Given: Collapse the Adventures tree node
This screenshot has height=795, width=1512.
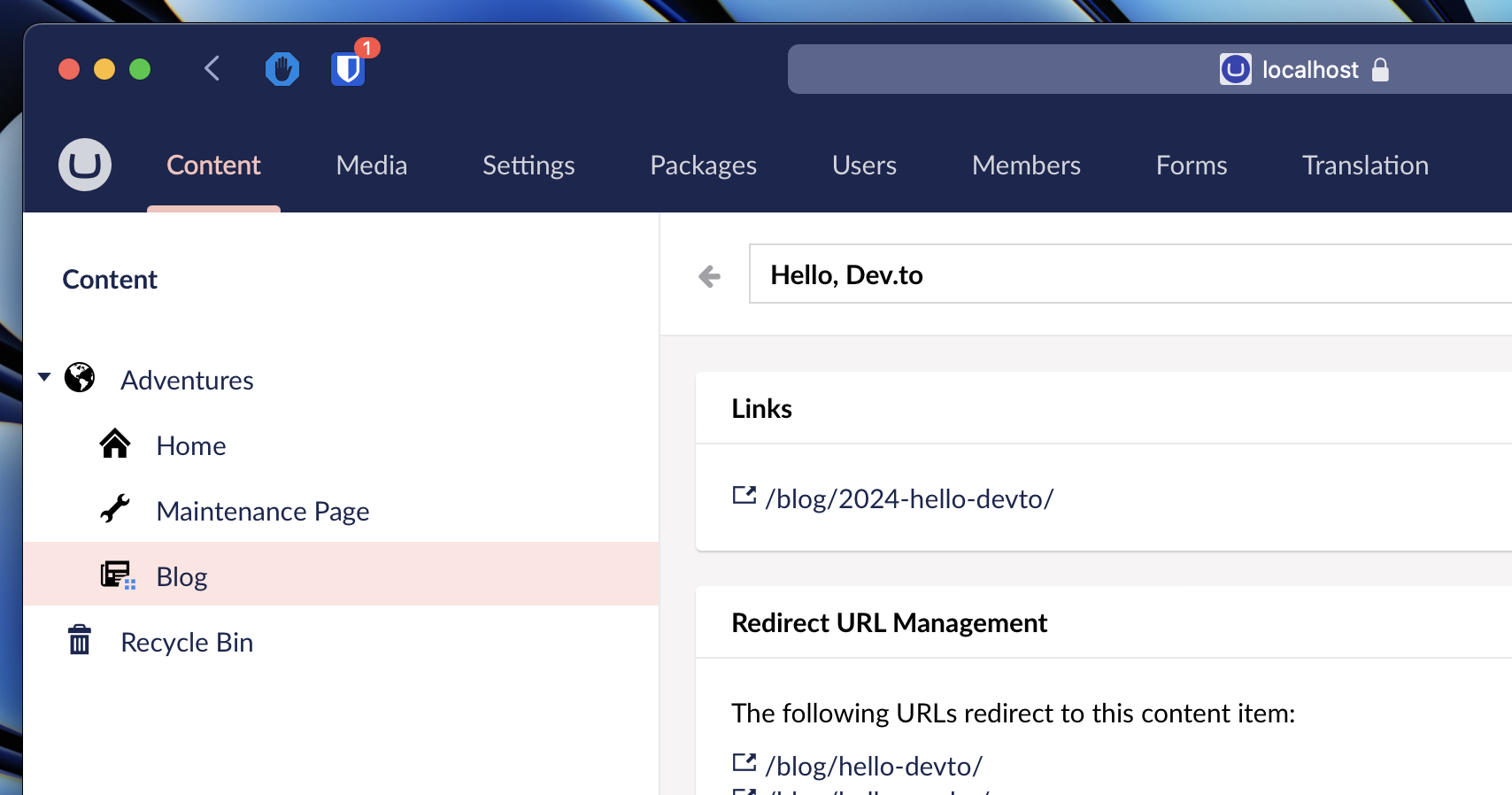Looking at the screenshot, I should point(44,377).
